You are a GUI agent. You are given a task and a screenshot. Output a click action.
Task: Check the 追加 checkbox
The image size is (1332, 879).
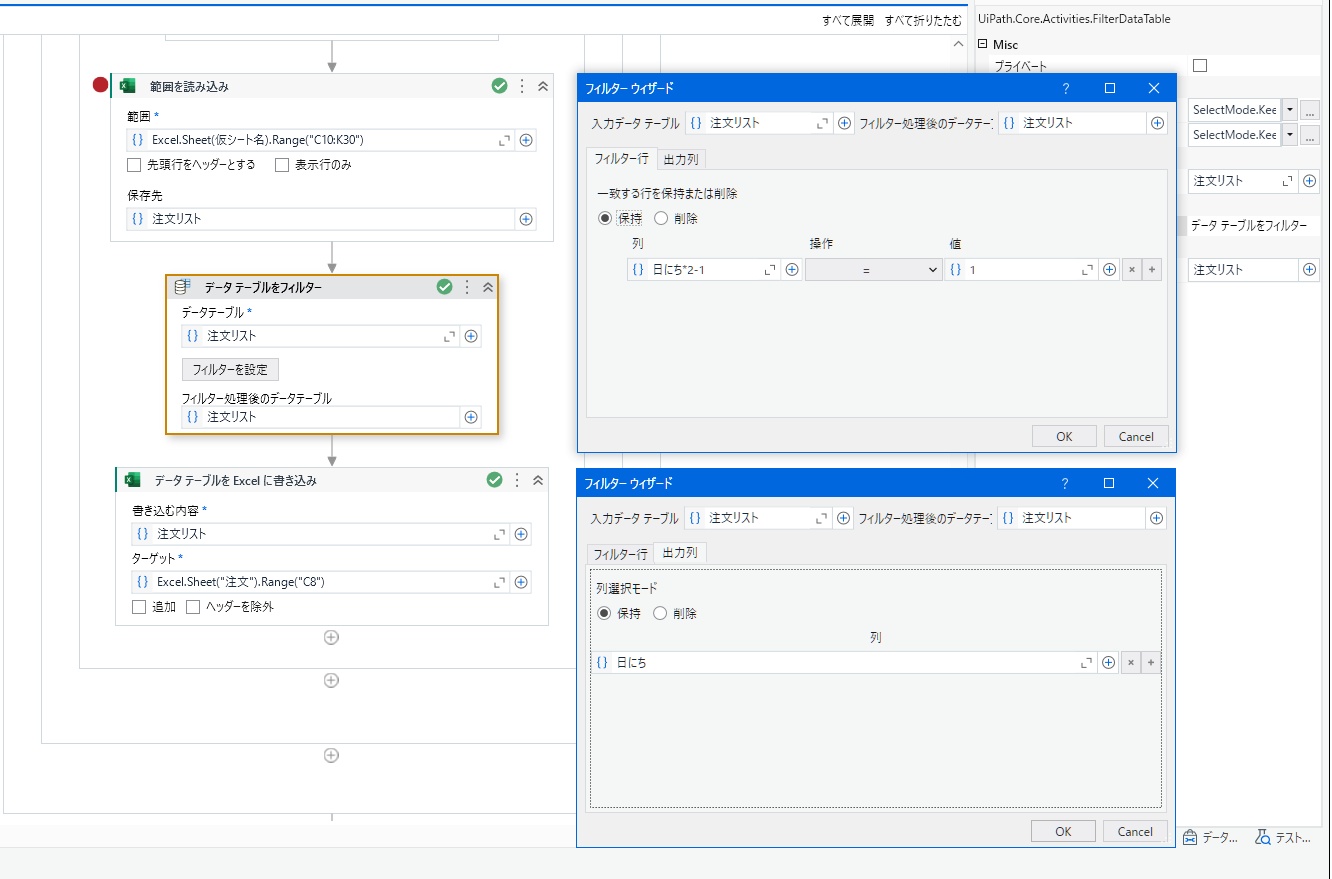[139, 607]
